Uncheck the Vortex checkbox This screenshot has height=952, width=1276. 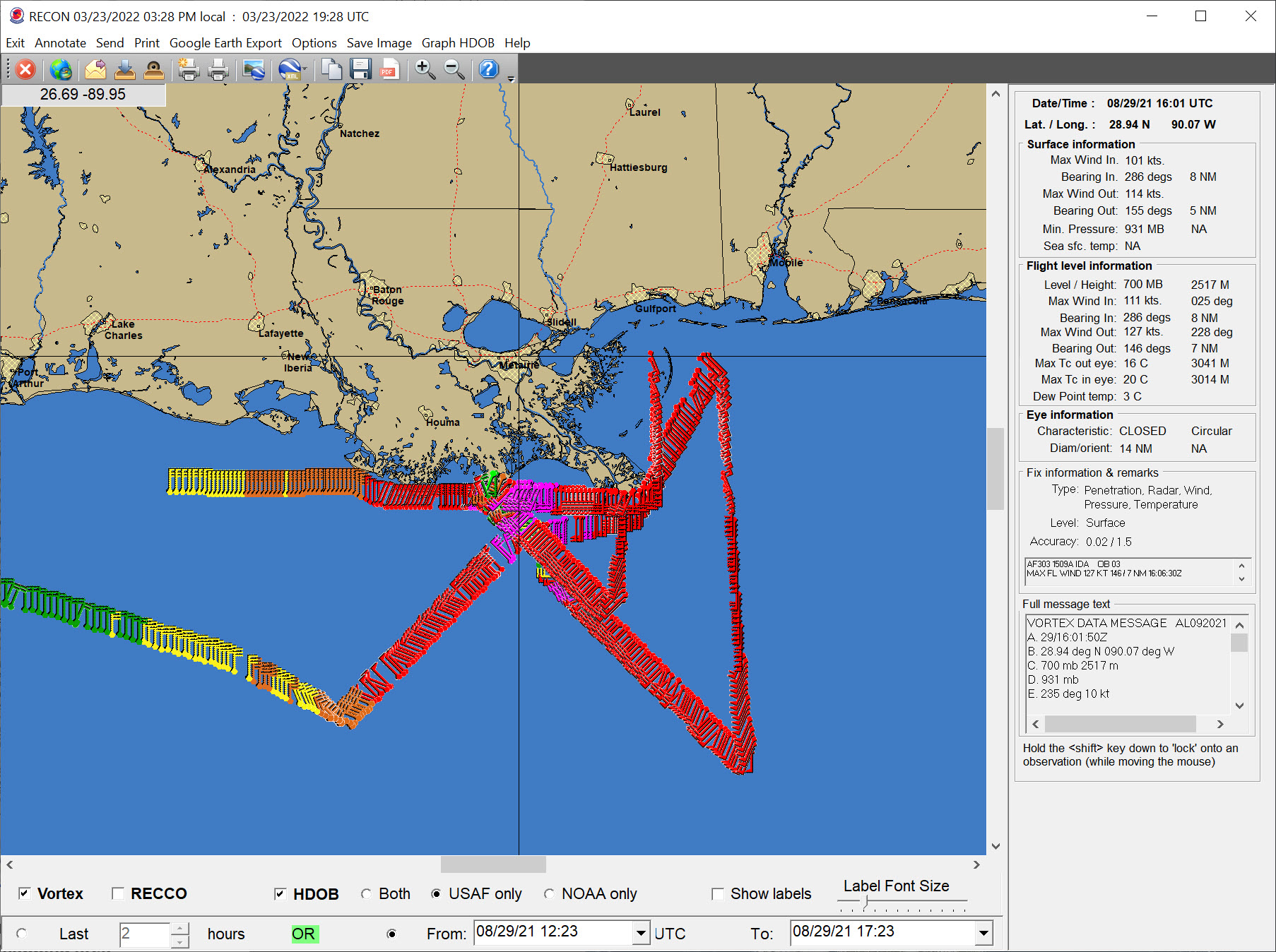[x=25, y=893]
